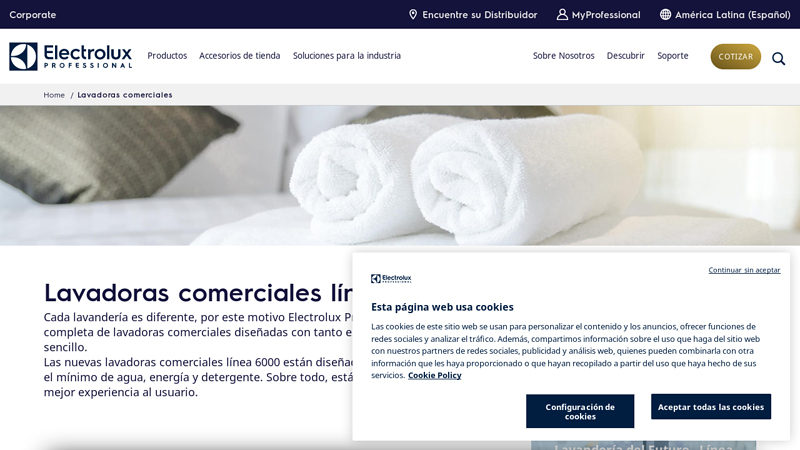This screenshot has height=450, width=800.
Task: Open Soluciones para la industria menu
Action: coord(347,56)
